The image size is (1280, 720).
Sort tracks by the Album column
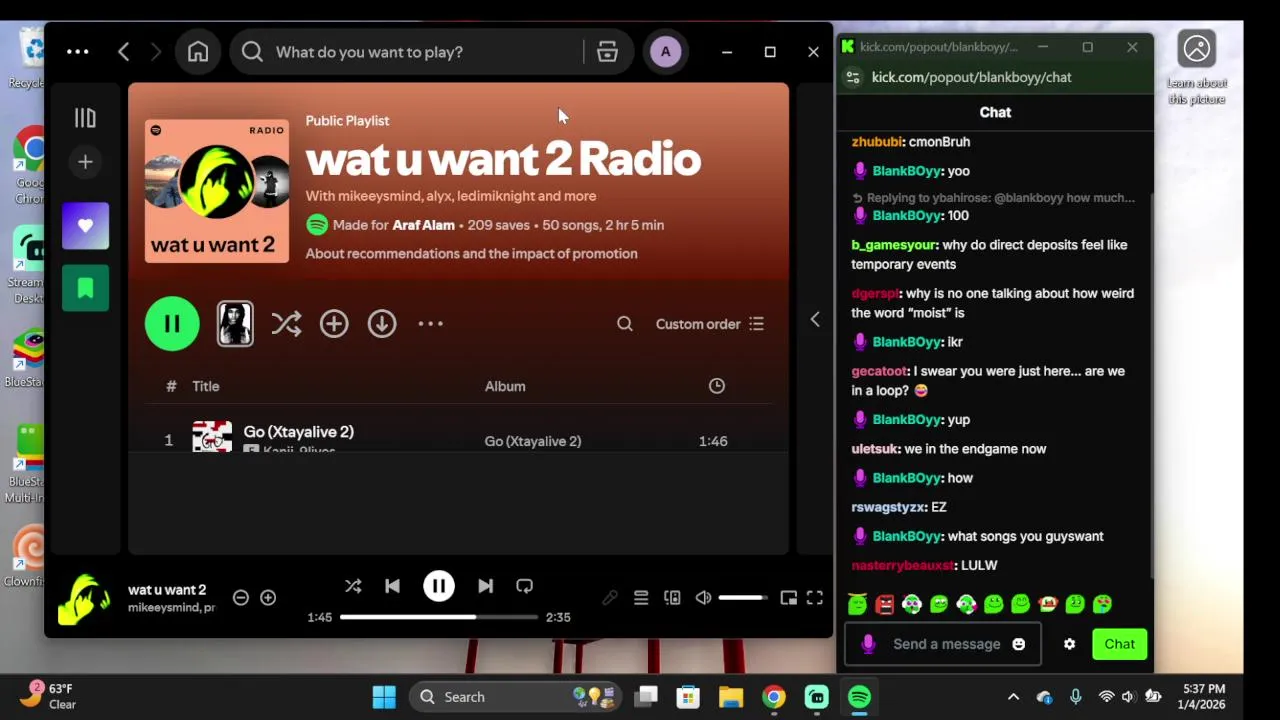pyautogui.click(x=505, y=386)
